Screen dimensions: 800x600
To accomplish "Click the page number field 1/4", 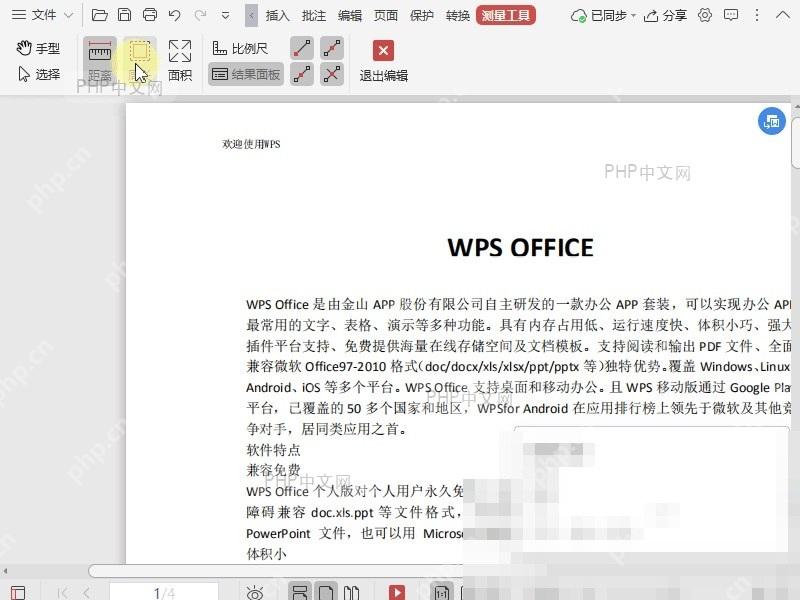I will 164,592.
